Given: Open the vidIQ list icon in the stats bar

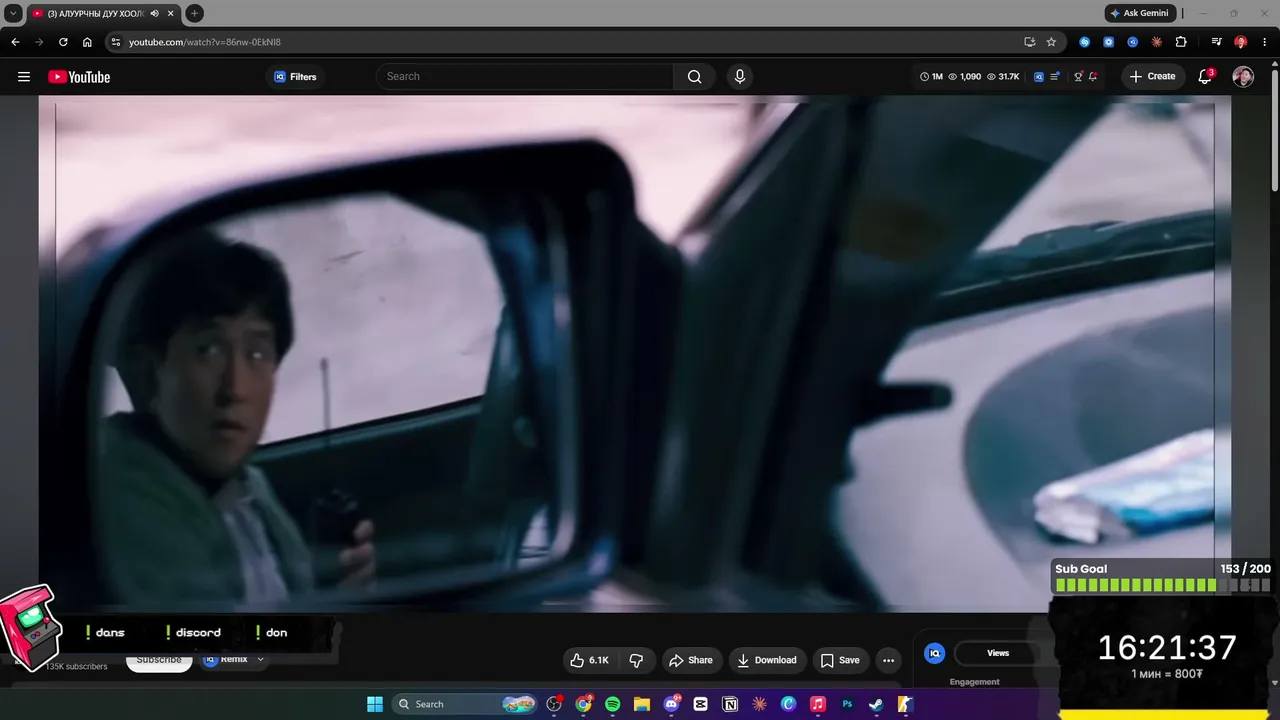Looking at the screenshot, I should click(x=1055, y=77).
